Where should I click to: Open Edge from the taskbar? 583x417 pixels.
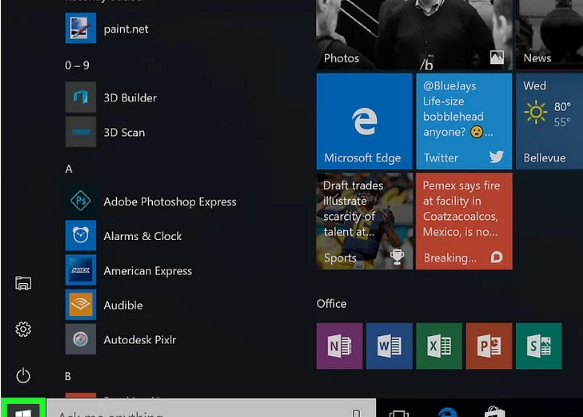[x=447, y=412]
